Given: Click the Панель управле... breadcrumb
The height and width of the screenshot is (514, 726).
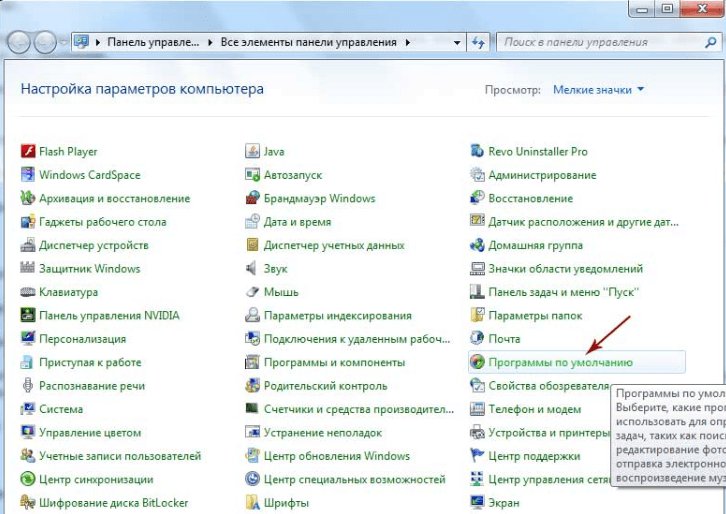Looking at the screenshot, I should click(x=153, y=42).
